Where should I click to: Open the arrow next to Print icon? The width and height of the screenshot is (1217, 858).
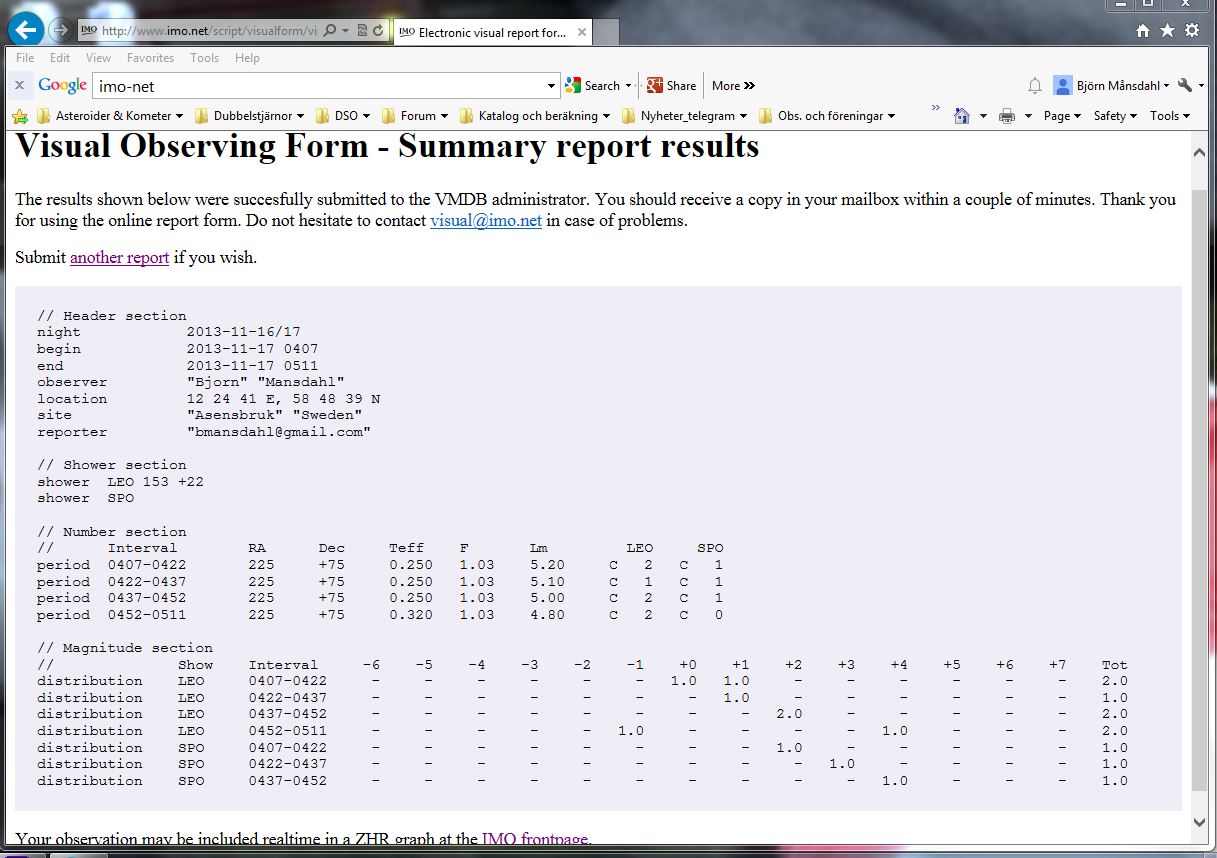coord(1028,116)
